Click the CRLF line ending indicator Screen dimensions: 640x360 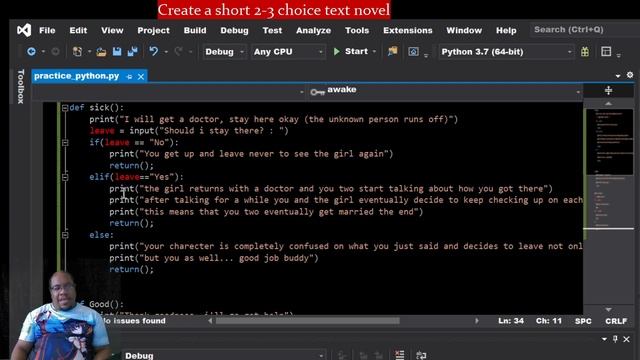[616, 321]
